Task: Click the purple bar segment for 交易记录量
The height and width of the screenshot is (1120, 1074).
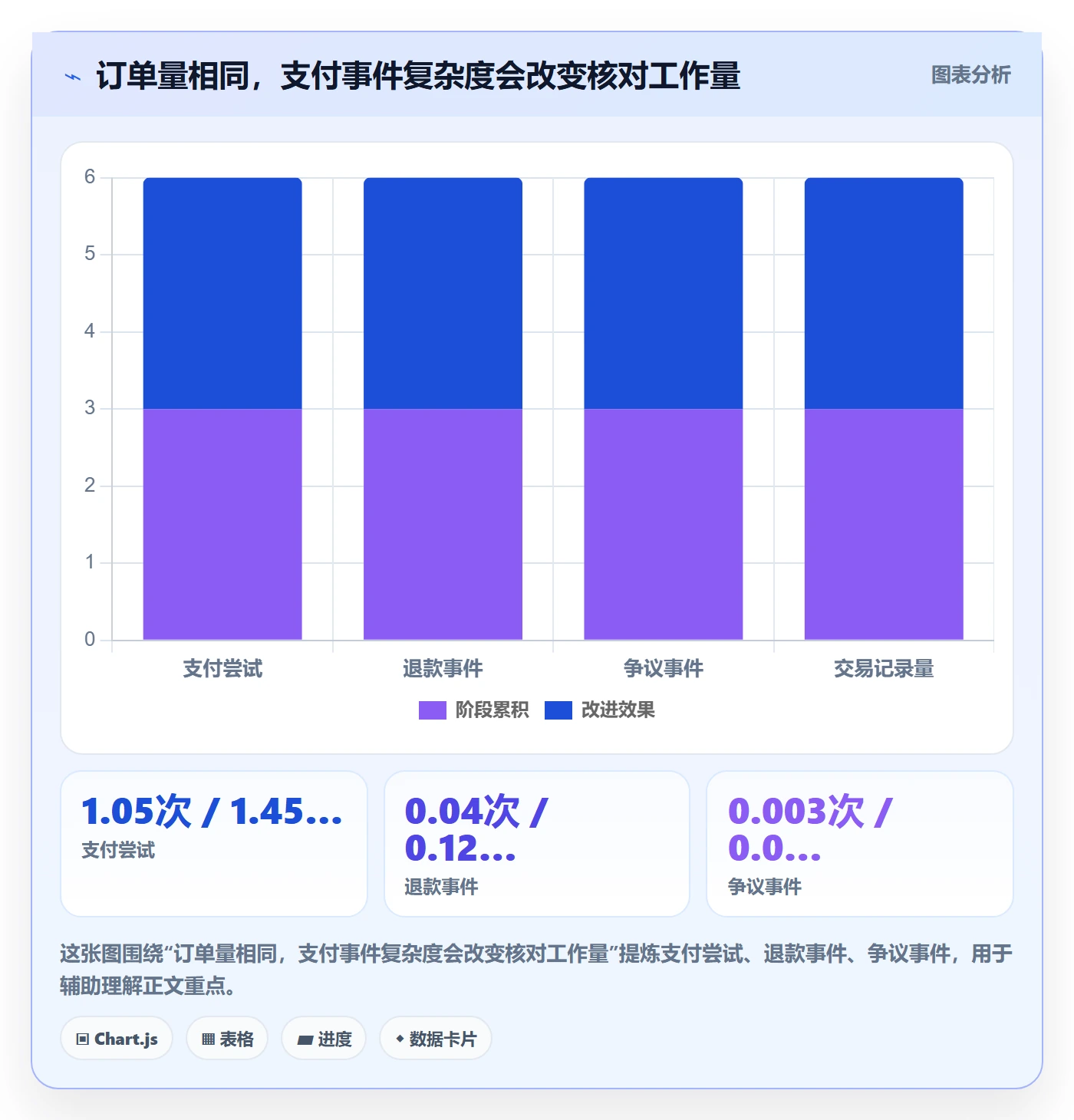Action: click(884, 524)
